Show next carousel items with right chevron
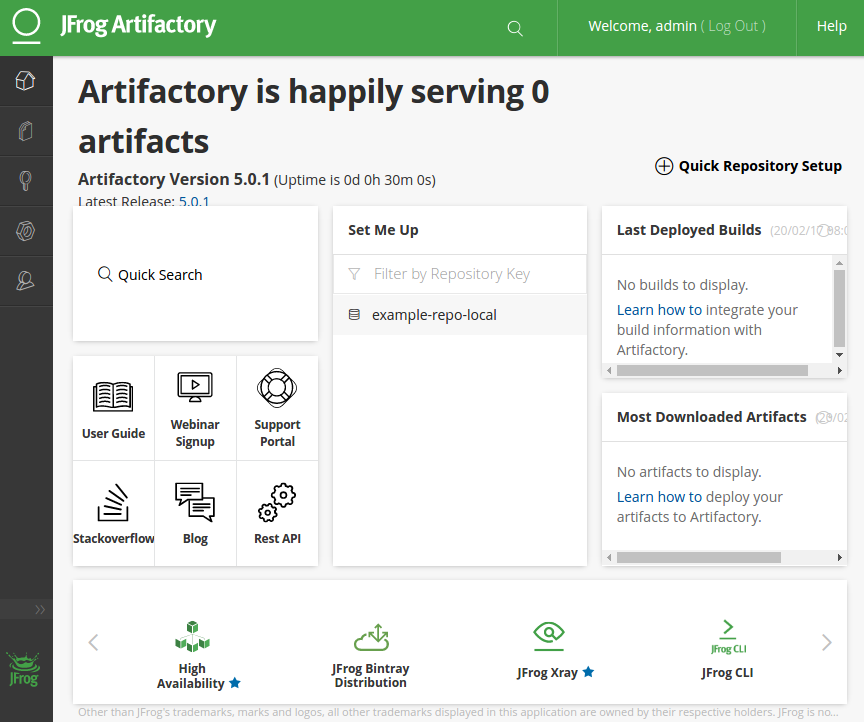 point(827,642)
